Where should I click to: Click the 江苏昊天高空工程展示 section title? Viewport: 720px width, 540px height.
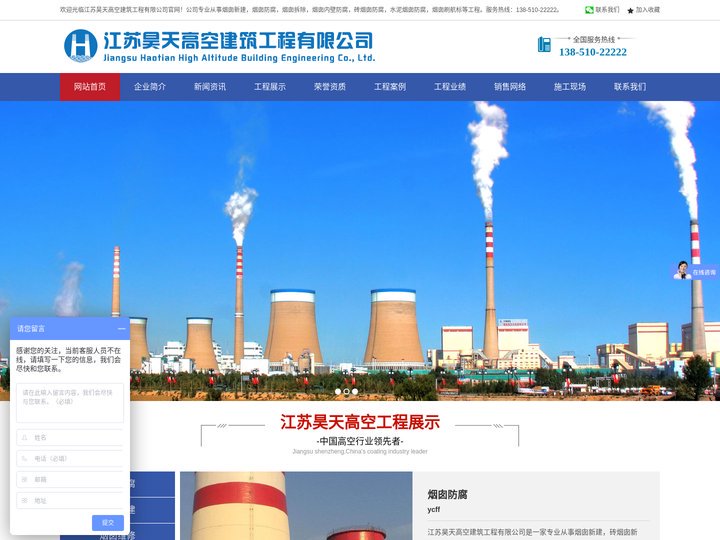[360, 422]
